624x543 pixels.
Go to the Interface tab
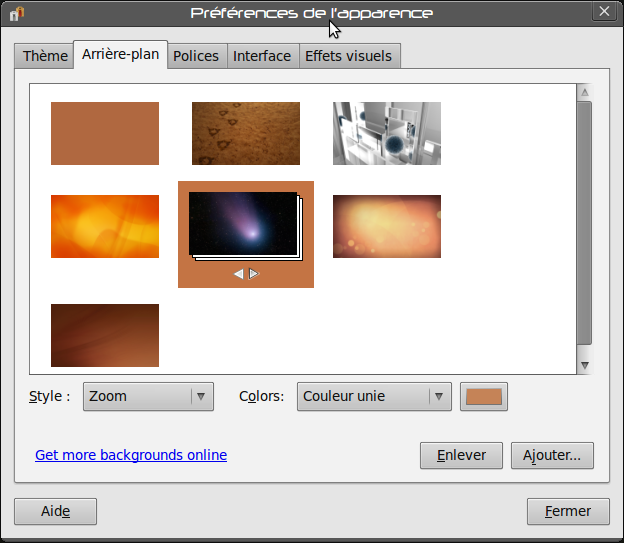[262, 56]
